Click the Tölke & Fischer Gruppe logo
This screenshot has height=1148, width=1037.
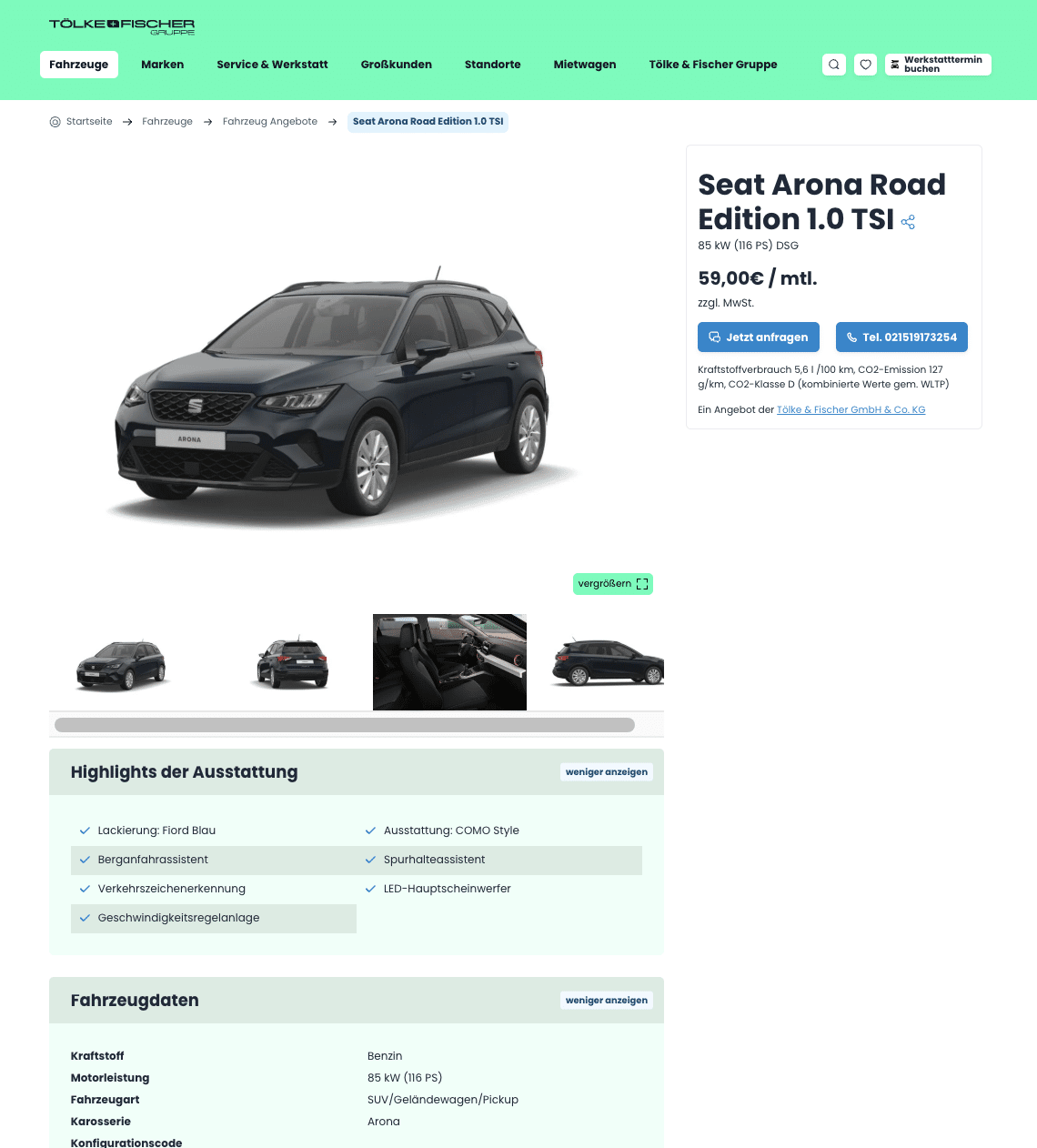click(122, 26)
